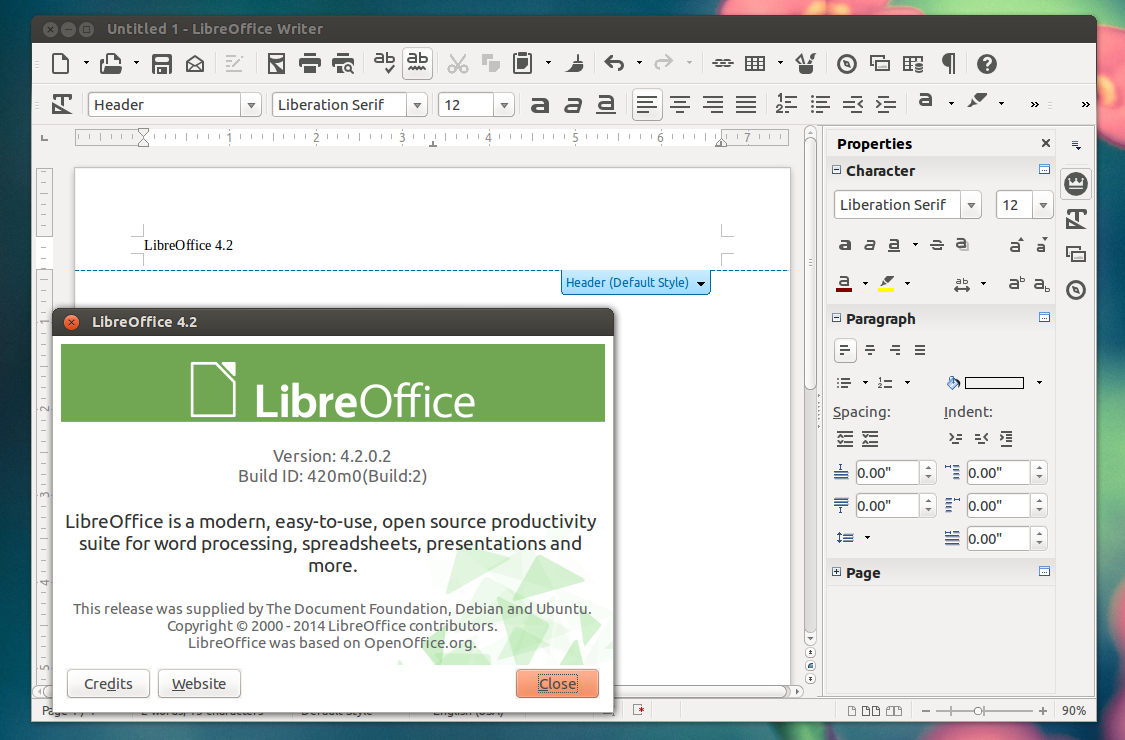Toggle automatic spell checking

416,63
